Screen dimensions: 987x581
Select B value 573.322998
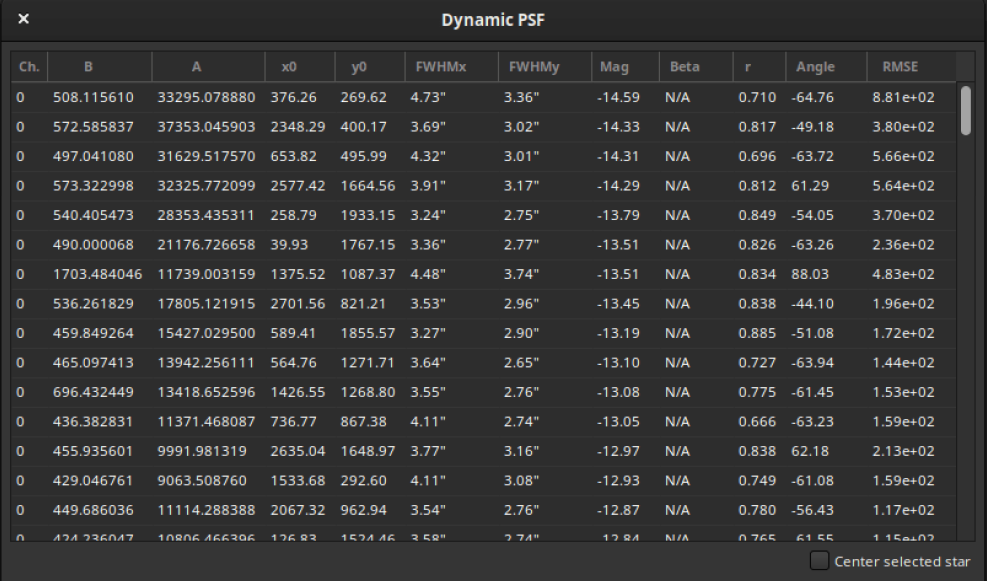[93, 186]
